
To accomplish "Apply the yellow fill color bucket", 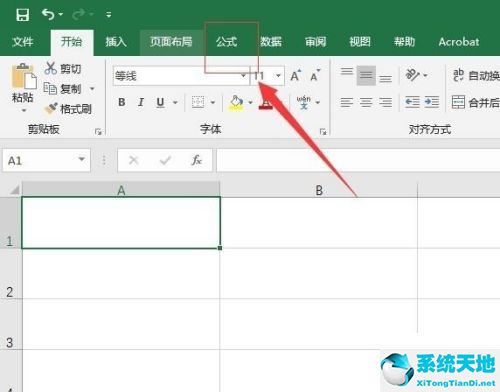I will [236, 102].
